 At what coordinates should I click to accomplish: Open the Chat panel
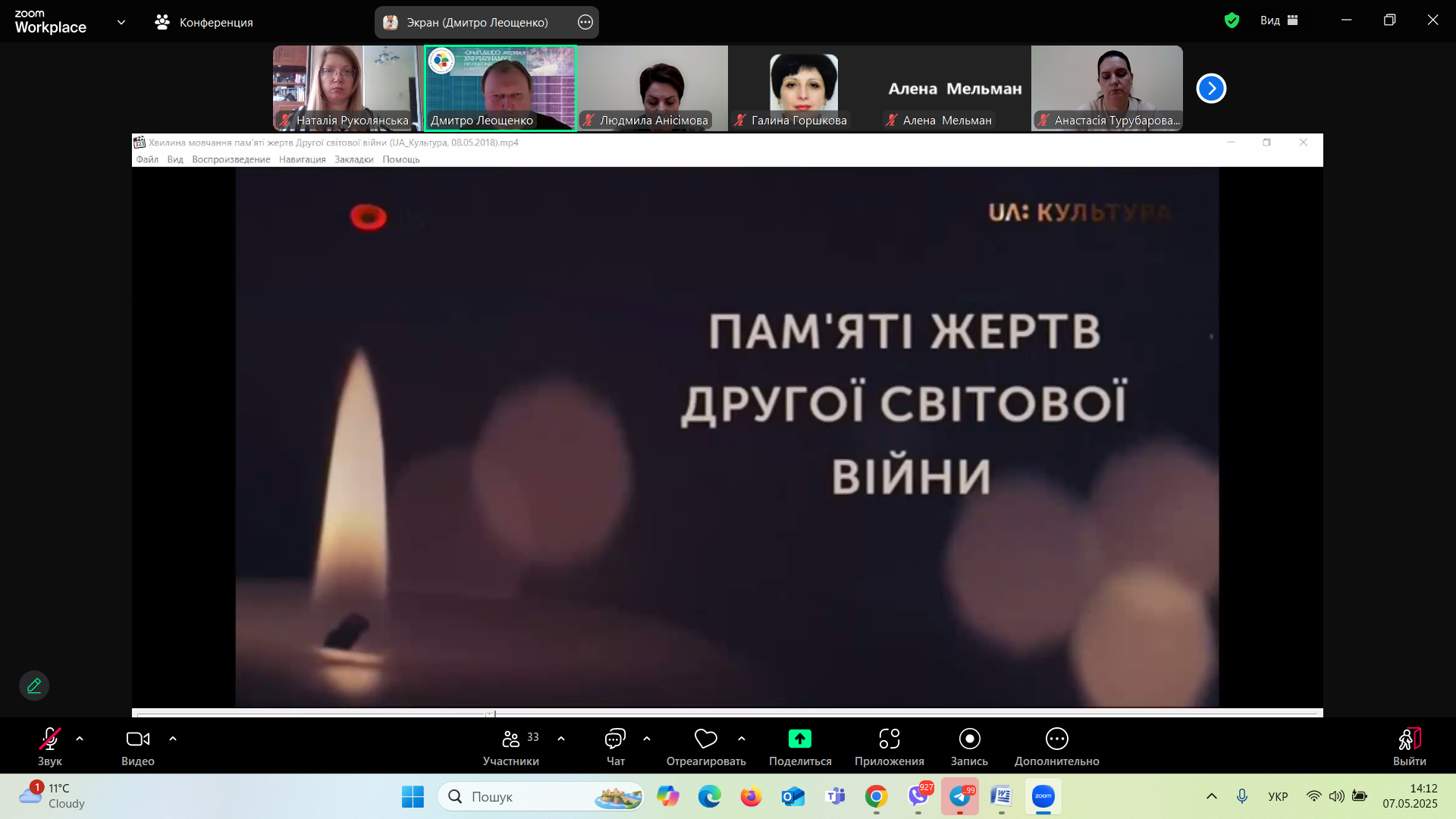point(615,739)
